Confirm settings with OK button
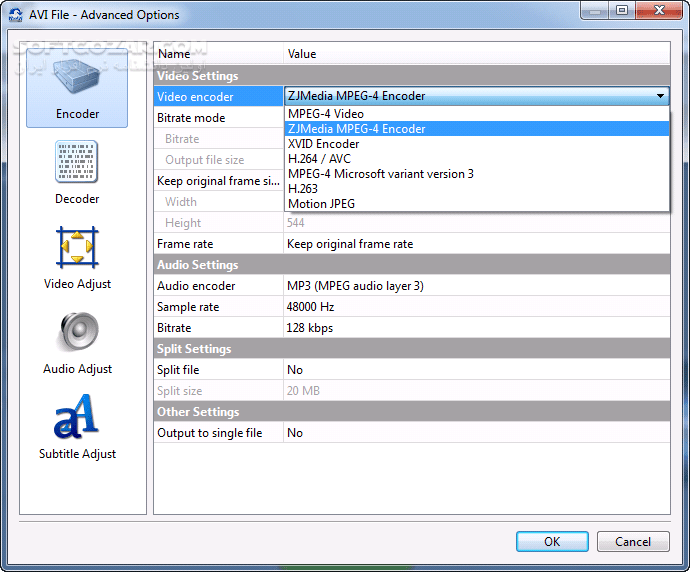The width and height of the screenshot is (690, 572). [552, 542]
